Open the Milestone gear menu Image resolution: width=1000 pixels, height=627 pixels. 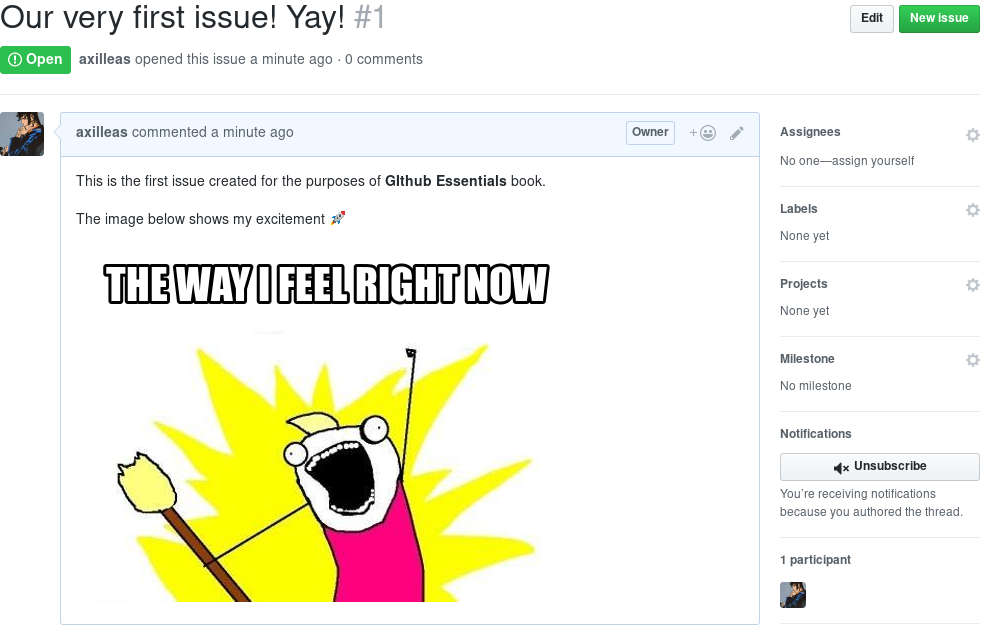pos(972,360)
